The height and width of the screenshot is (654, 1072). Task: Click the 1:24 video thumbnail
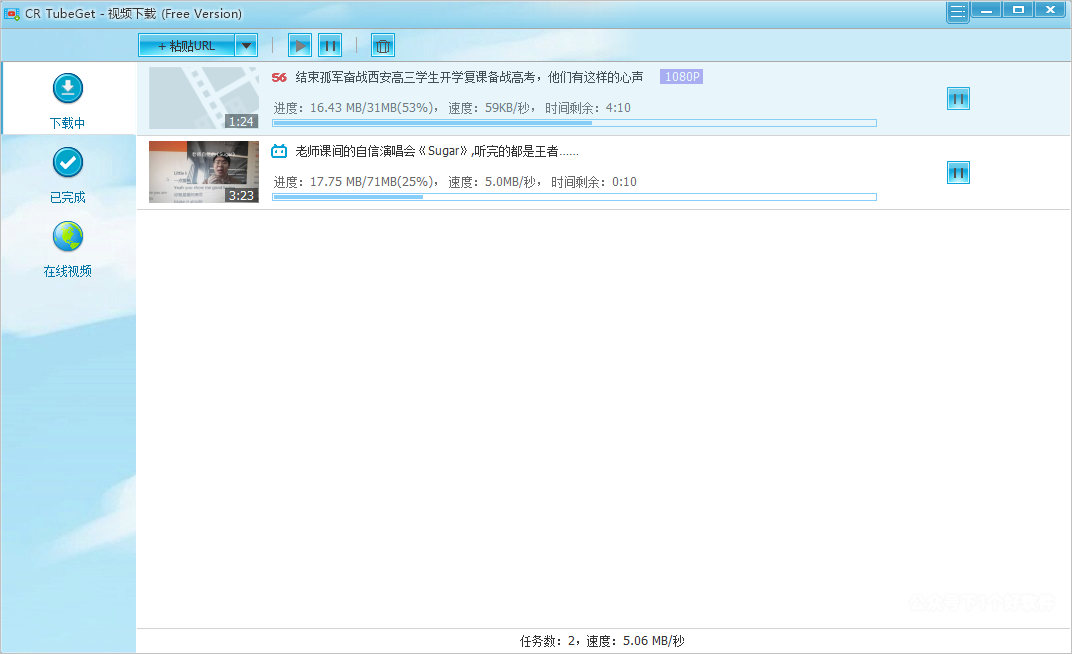[203, 98]
